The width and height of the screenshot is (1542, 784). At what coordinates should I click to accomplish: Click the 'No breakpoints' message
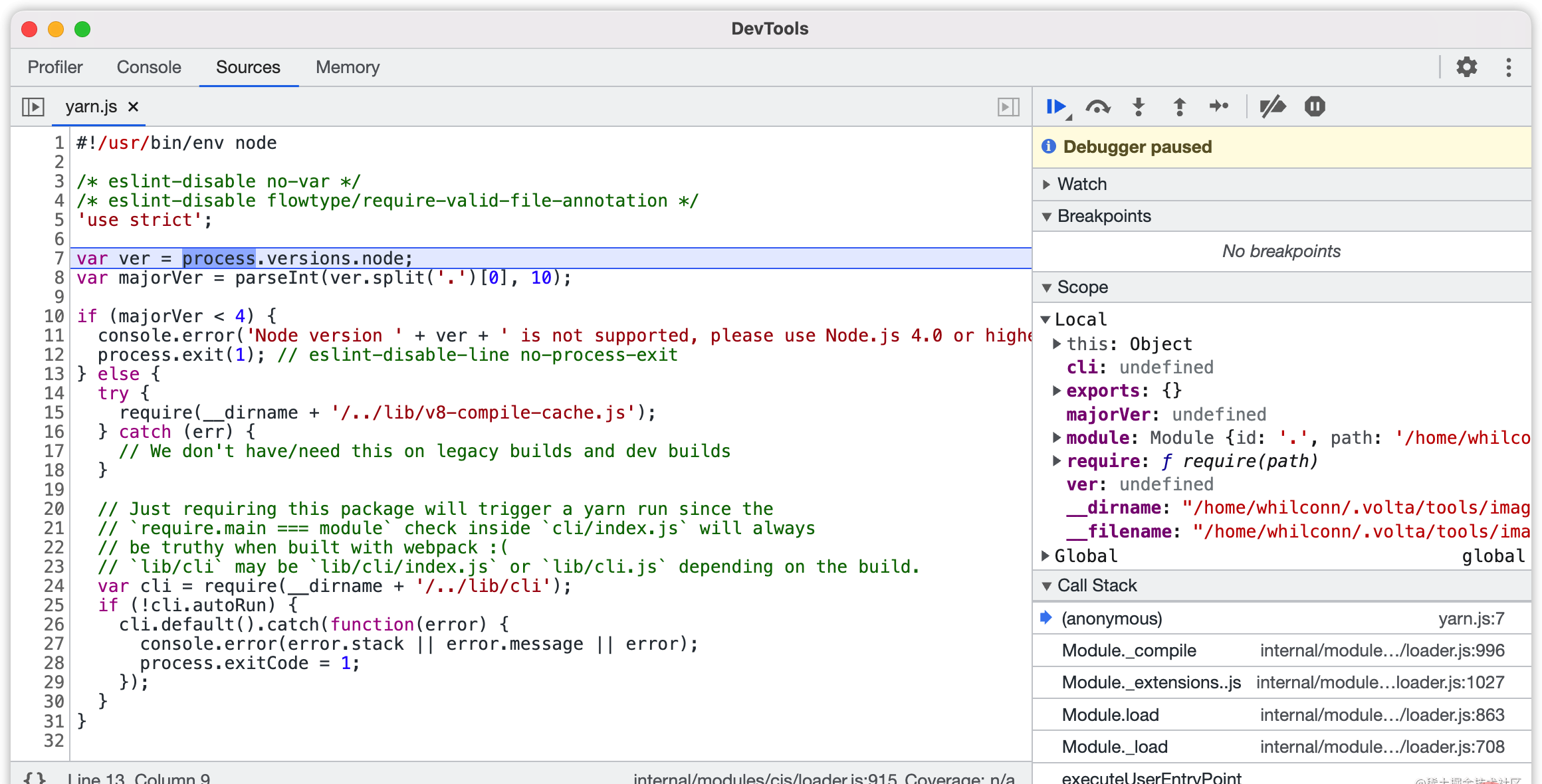(x=1281, y=251)
